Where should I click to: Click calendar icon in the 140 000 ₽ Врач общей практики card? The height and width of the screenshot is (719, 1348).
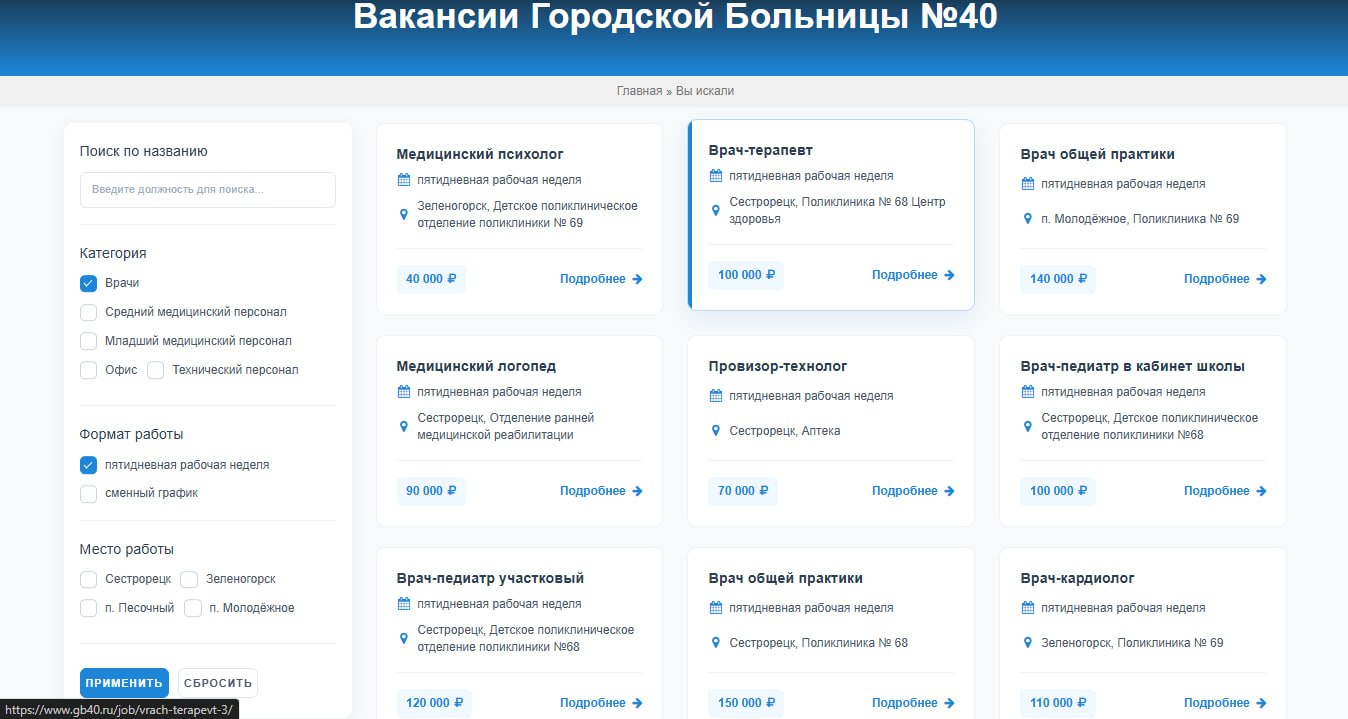click(1028, 184)
